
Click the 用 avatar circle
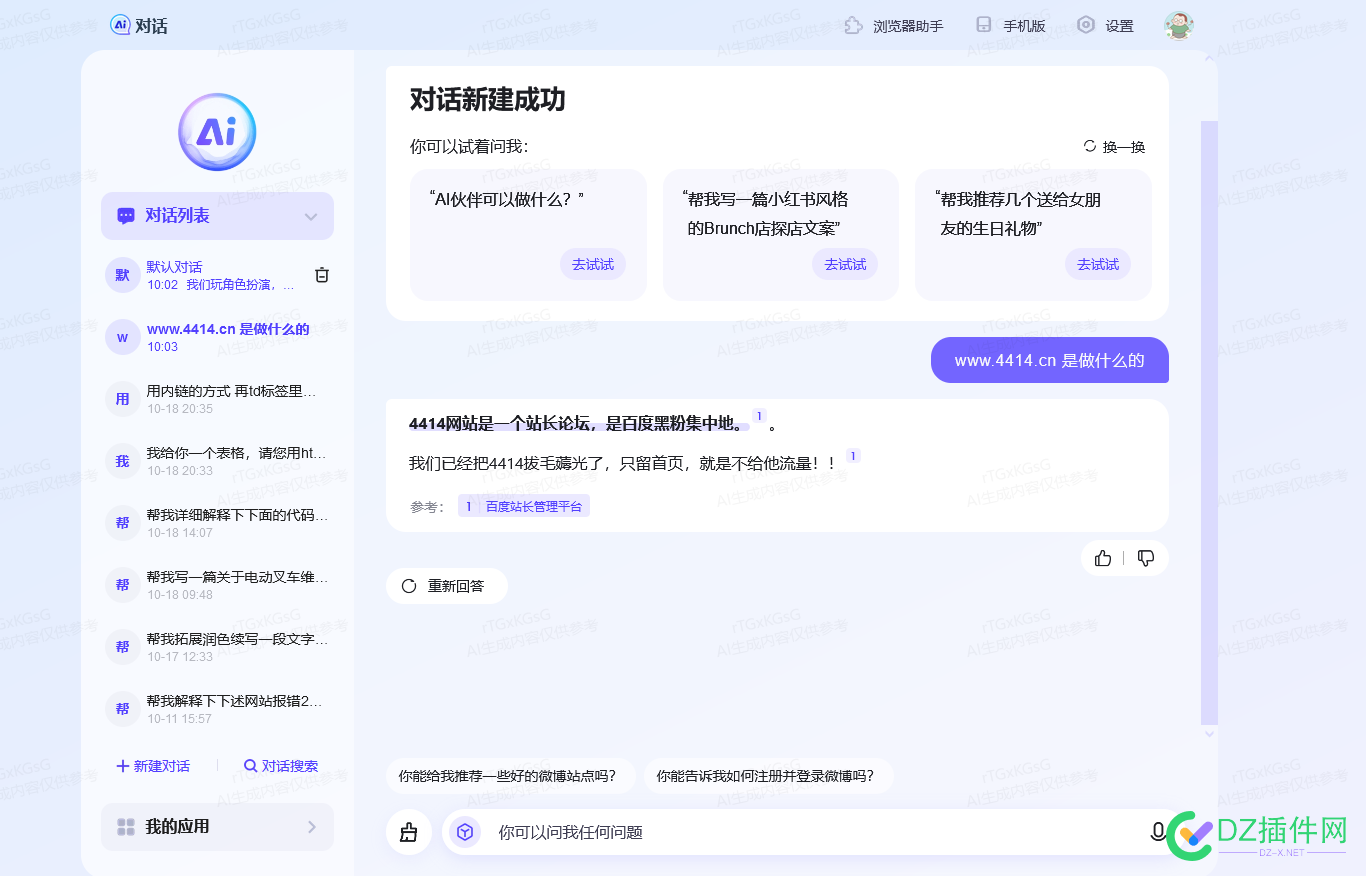(x=122, y=399)
